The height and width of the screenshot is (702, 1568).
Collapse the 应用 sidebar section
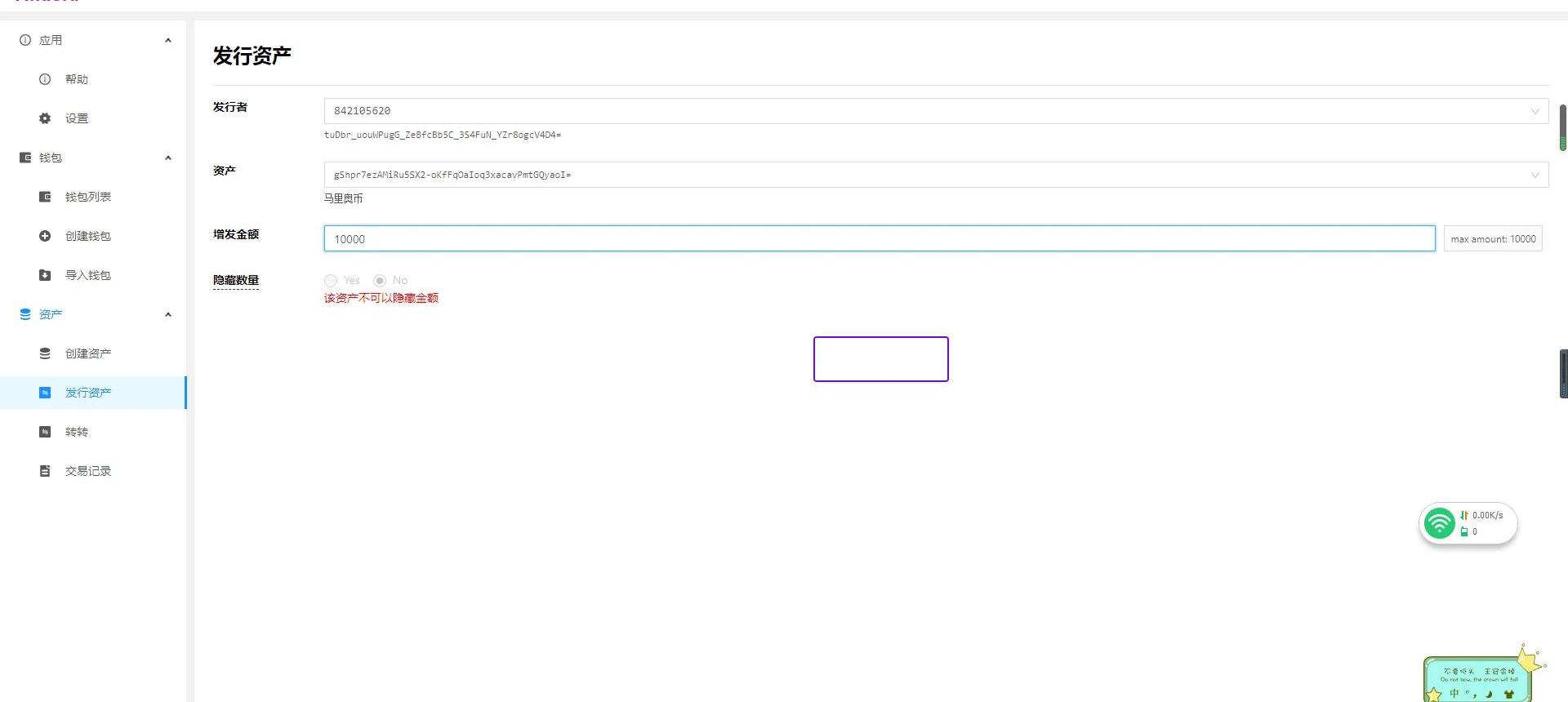(168, 40)
